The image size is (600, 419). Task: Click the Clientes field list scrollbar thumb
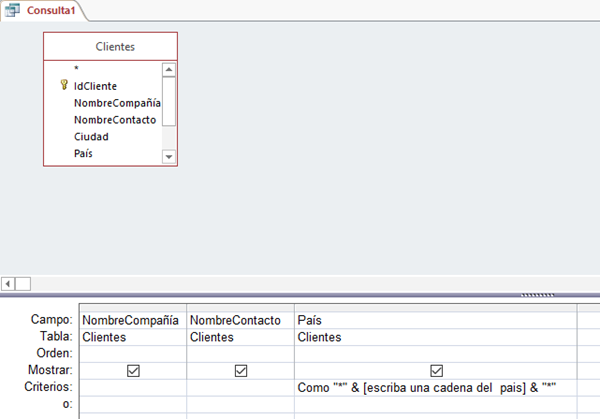point(169,101)
